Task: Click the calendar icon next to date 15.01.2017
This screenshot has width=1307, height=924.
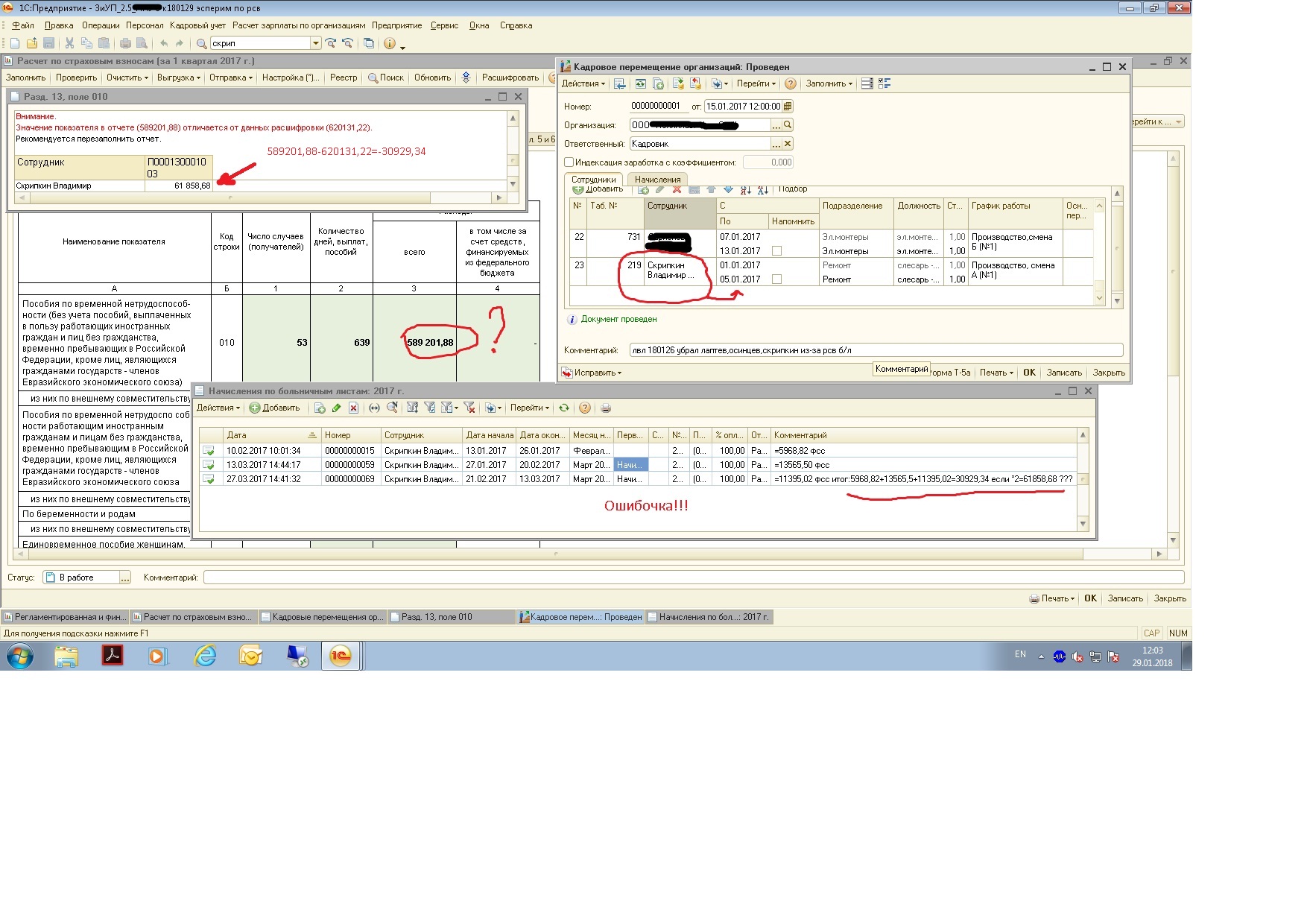Action: coord(788,107)
